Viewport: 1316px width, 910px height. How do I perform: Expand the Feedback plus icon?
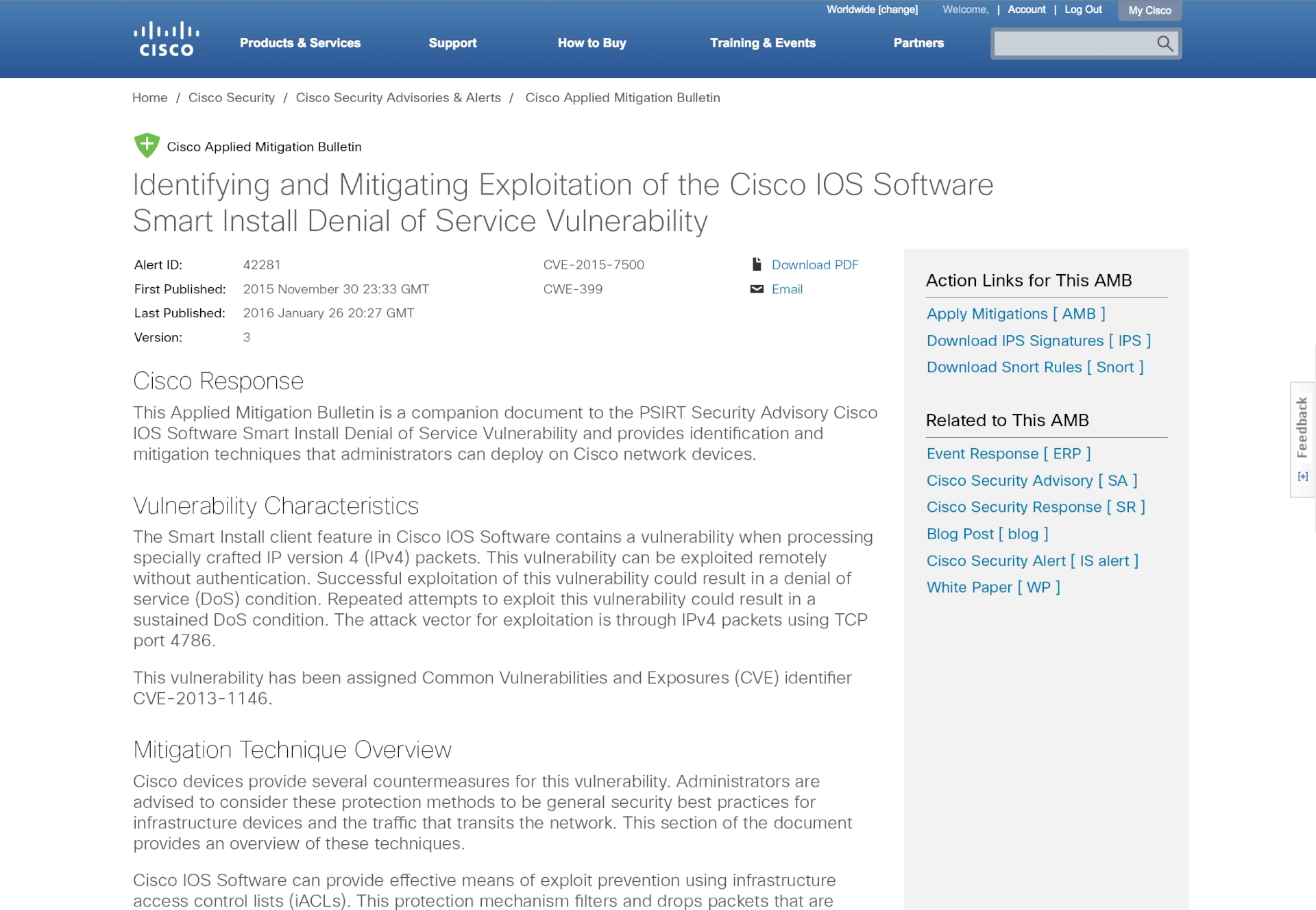1303,476
